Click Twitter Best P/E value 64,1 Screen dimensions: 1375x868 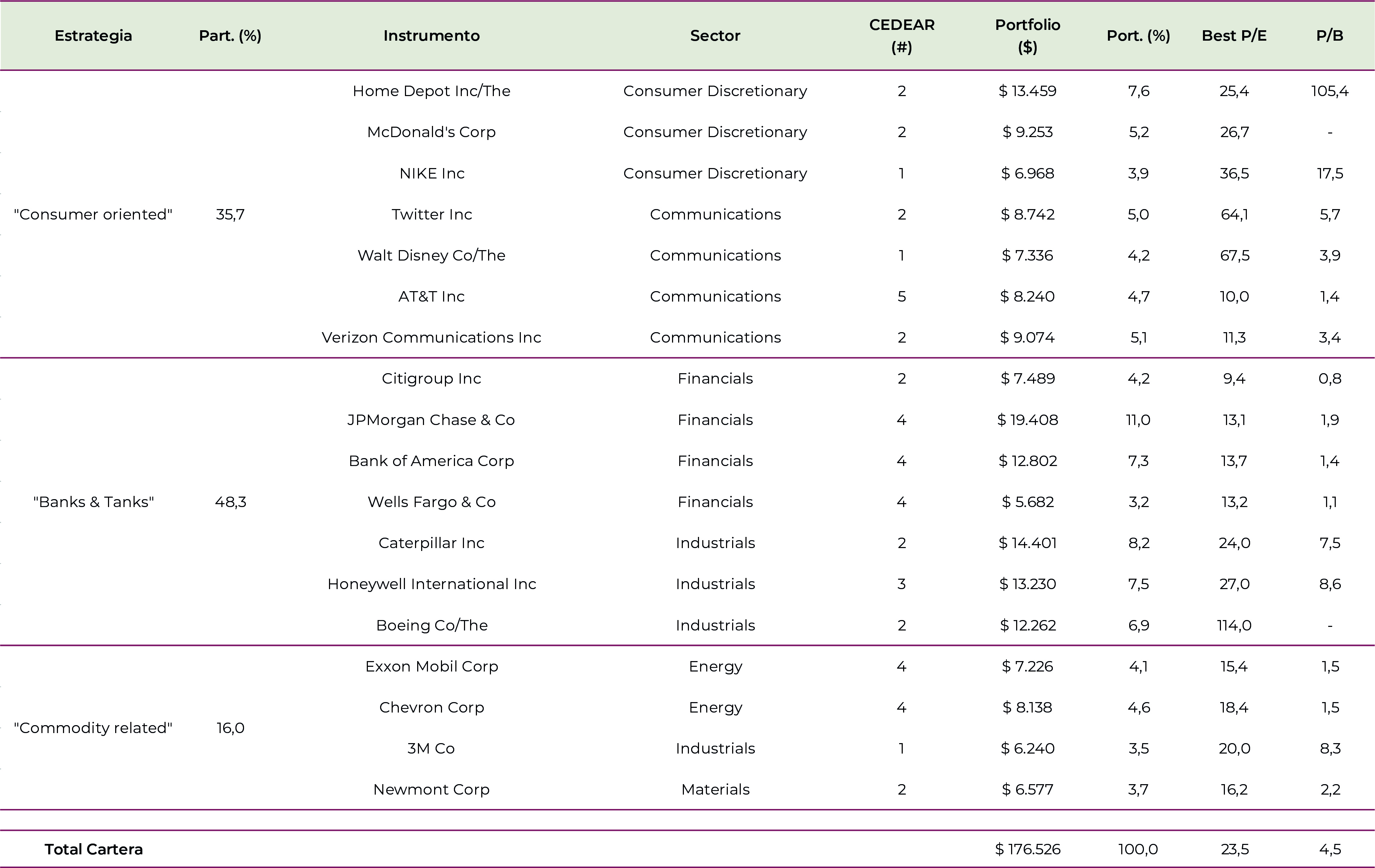1234,214
